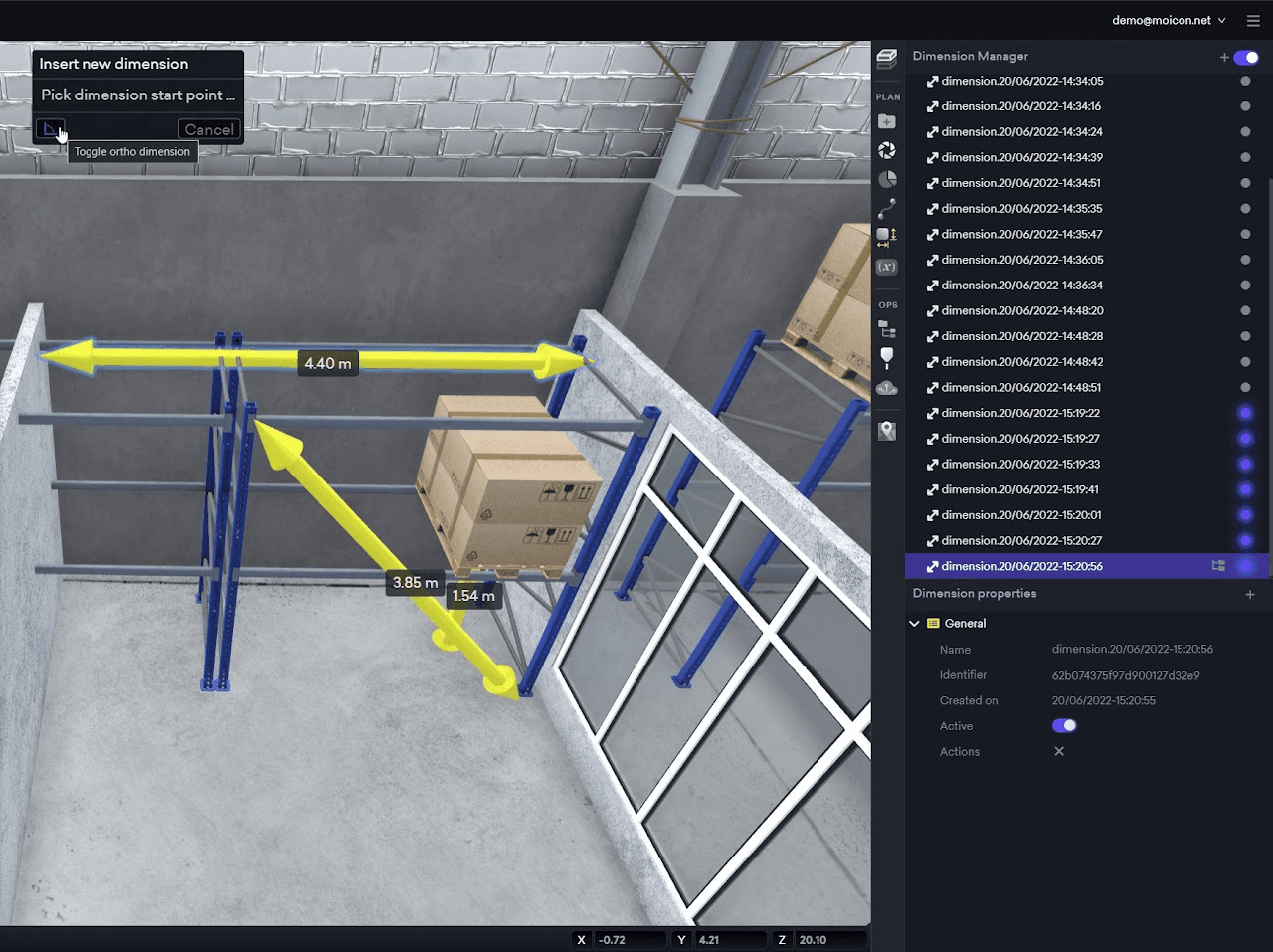Click the Toggle ortho dimension icon
Image resolution: width=1273 pixels, height=952 pixels.
coord(50,129)
